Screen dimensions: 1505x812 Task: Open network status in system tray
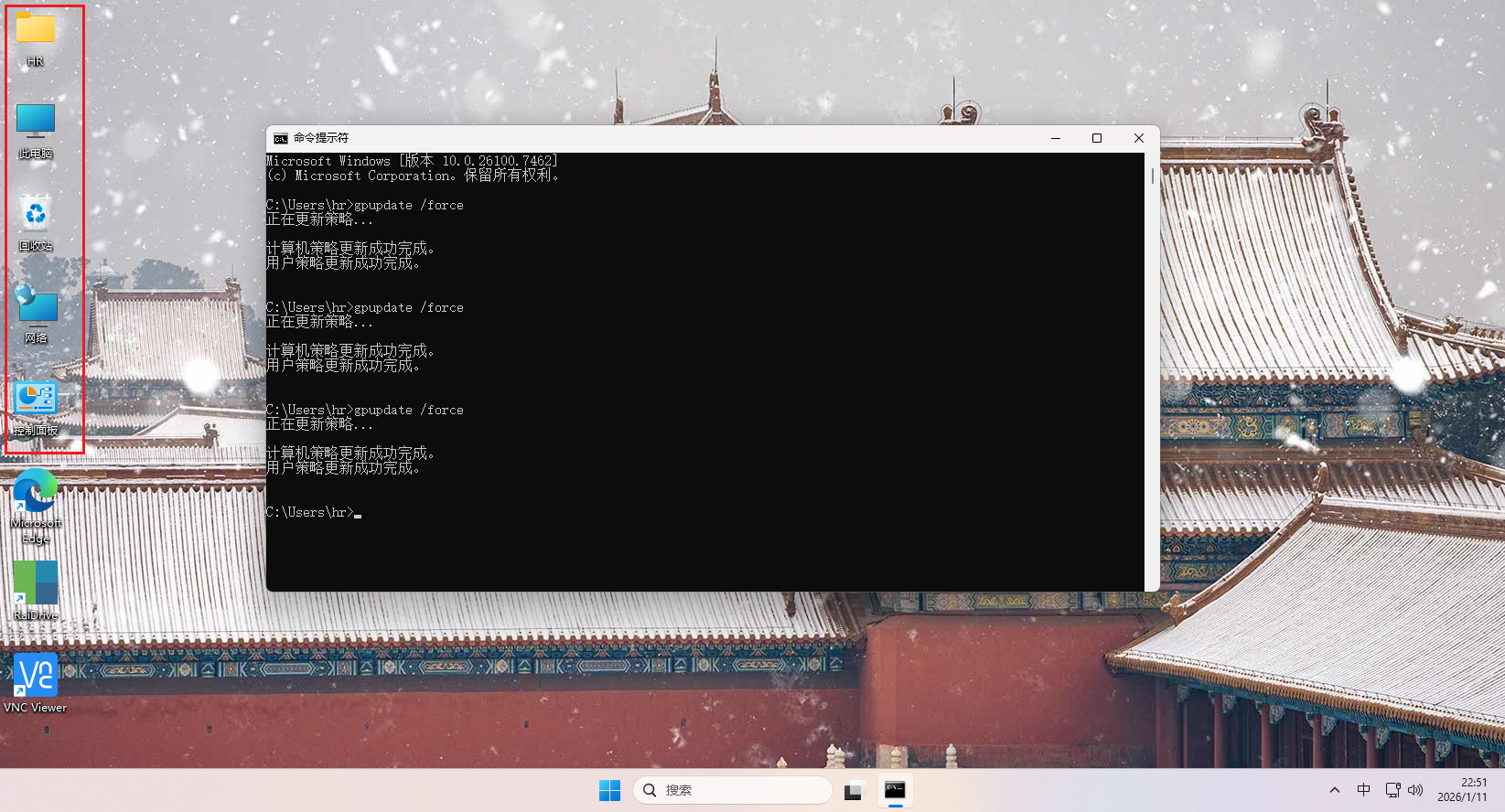[1393, 790]
